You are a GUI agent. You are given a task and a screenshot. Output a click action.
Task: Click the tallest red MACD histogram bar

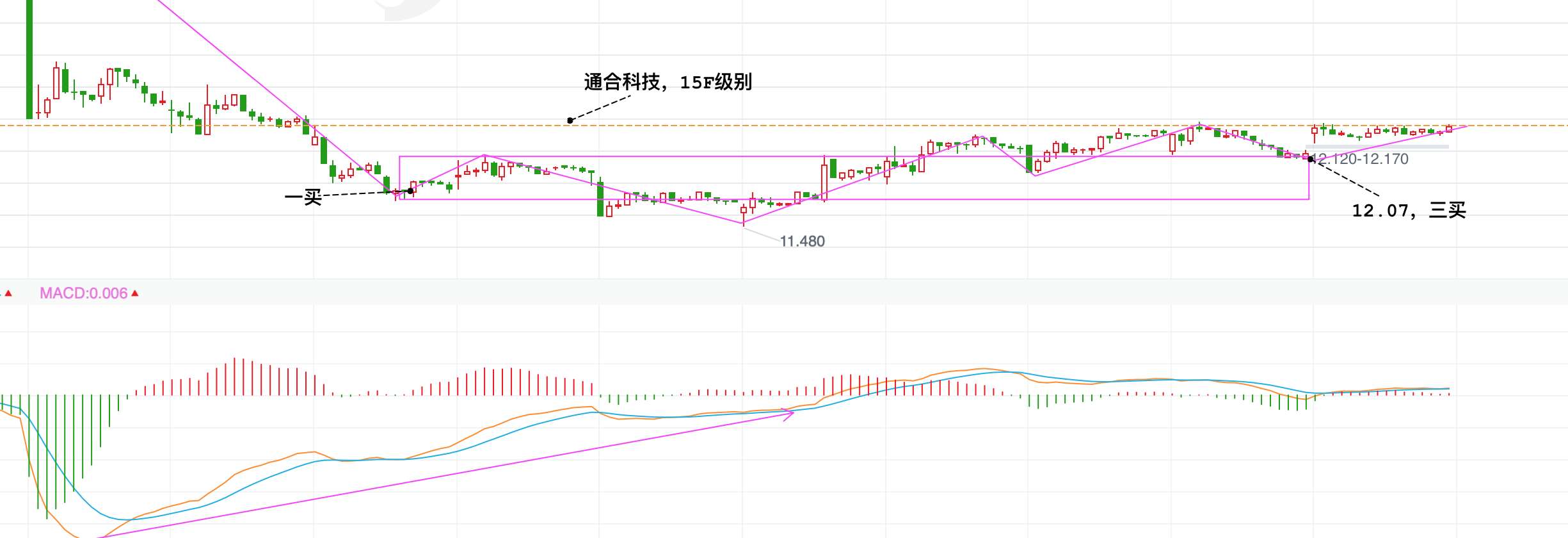[234, 377]
